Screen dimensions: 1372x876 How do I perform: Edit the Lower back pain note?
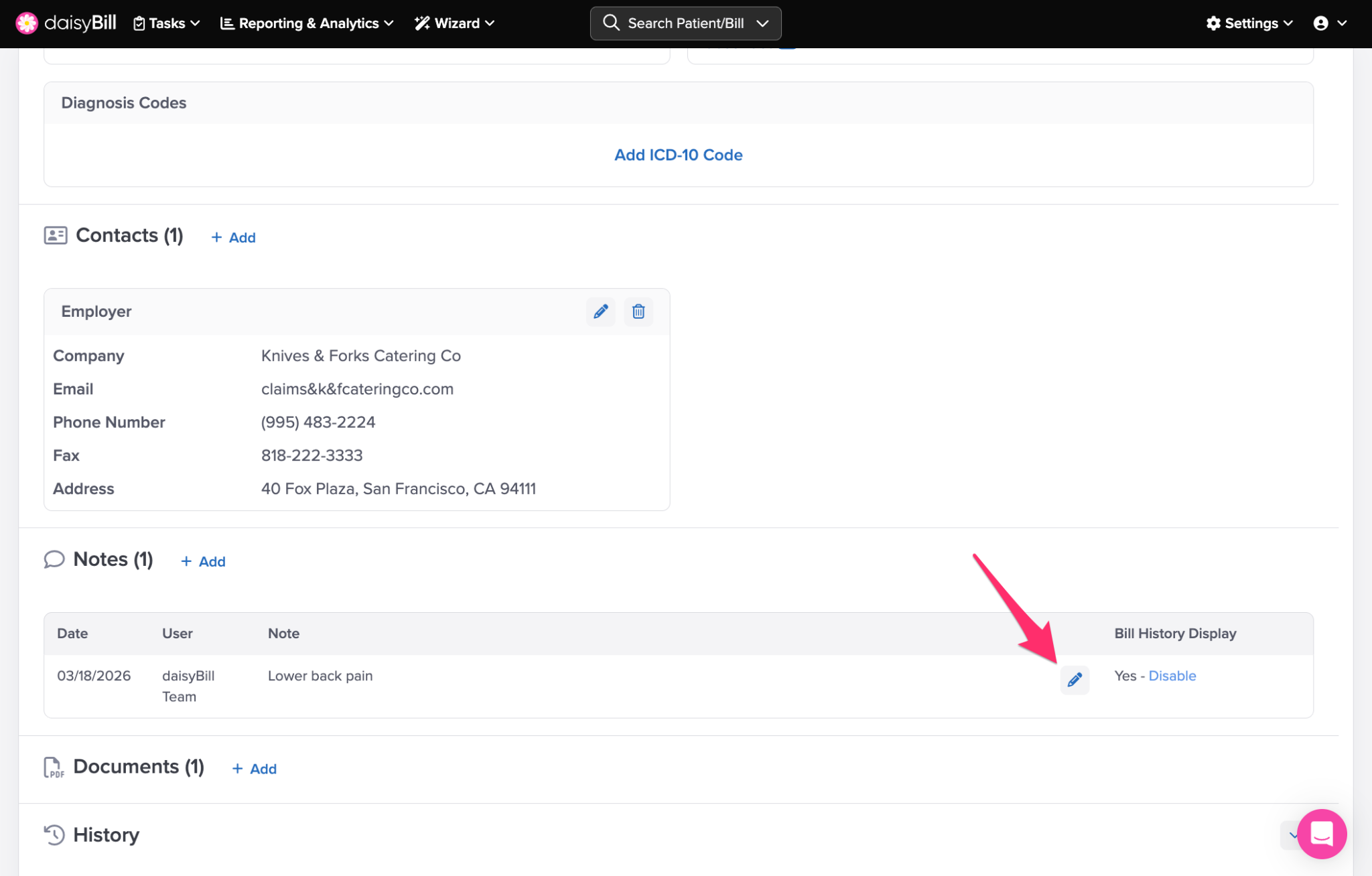coord(1075,679)
